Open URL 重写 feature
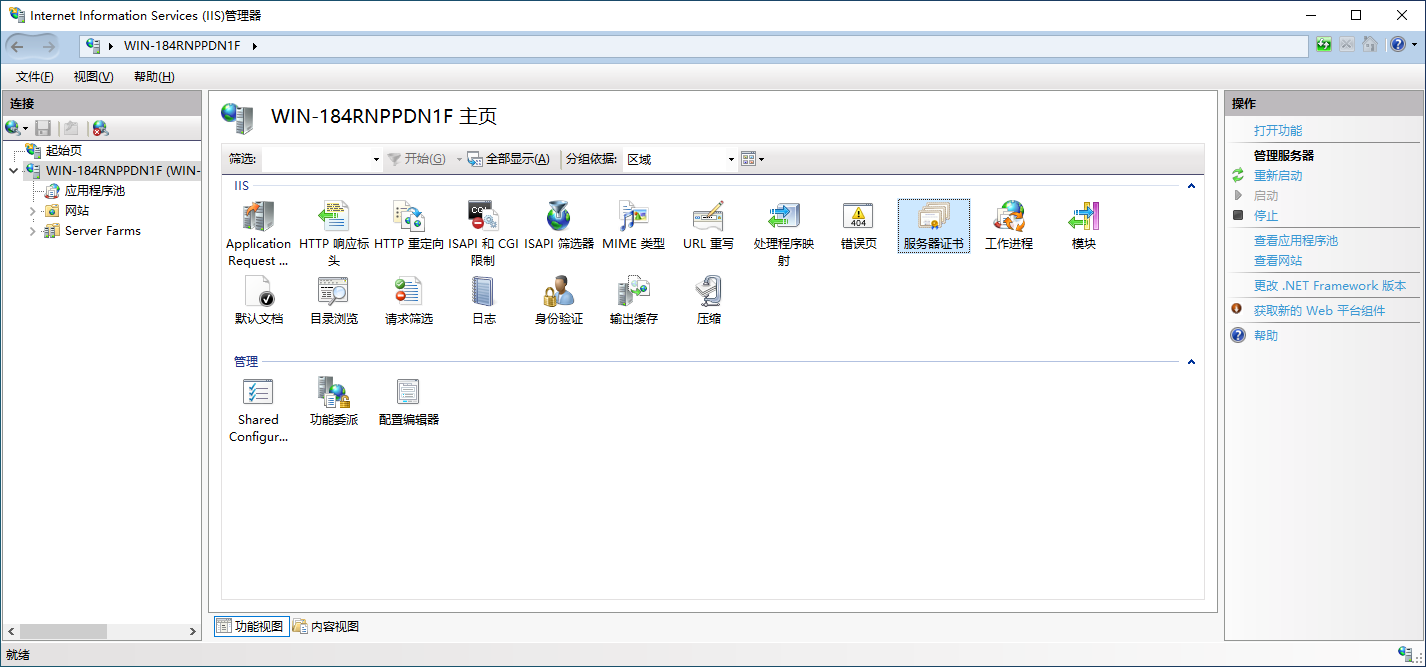Image resolution: width=1426 pixels, height=667 pixels. pyautogui.click(x=709, y=226)
